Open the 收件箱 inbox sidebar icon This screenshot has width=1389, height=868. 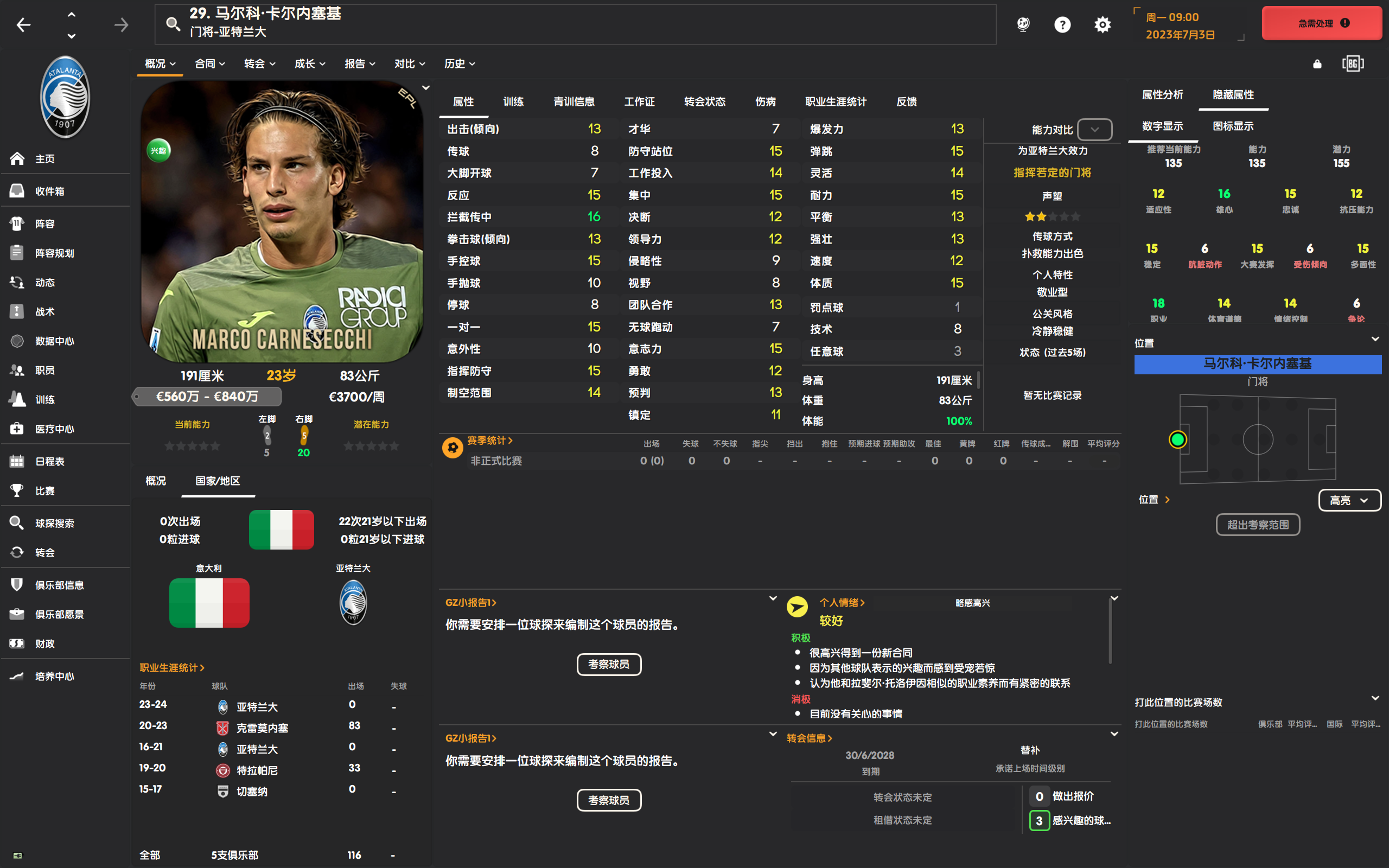coord(17,190)
